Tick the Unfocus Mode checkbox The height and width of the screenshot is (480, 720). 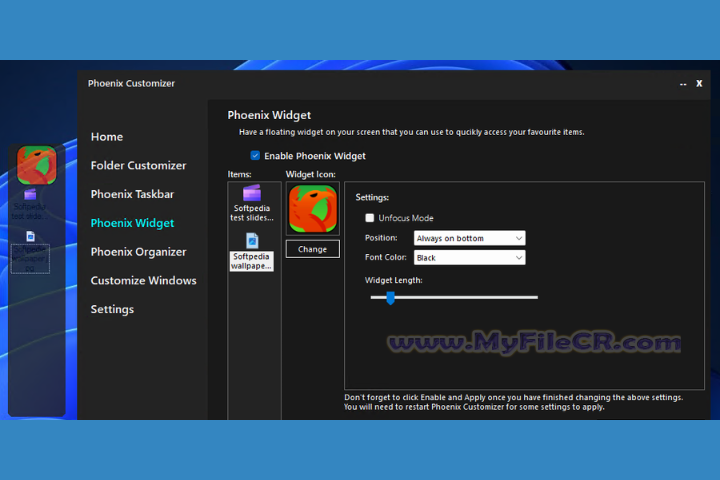coord(370,218)
